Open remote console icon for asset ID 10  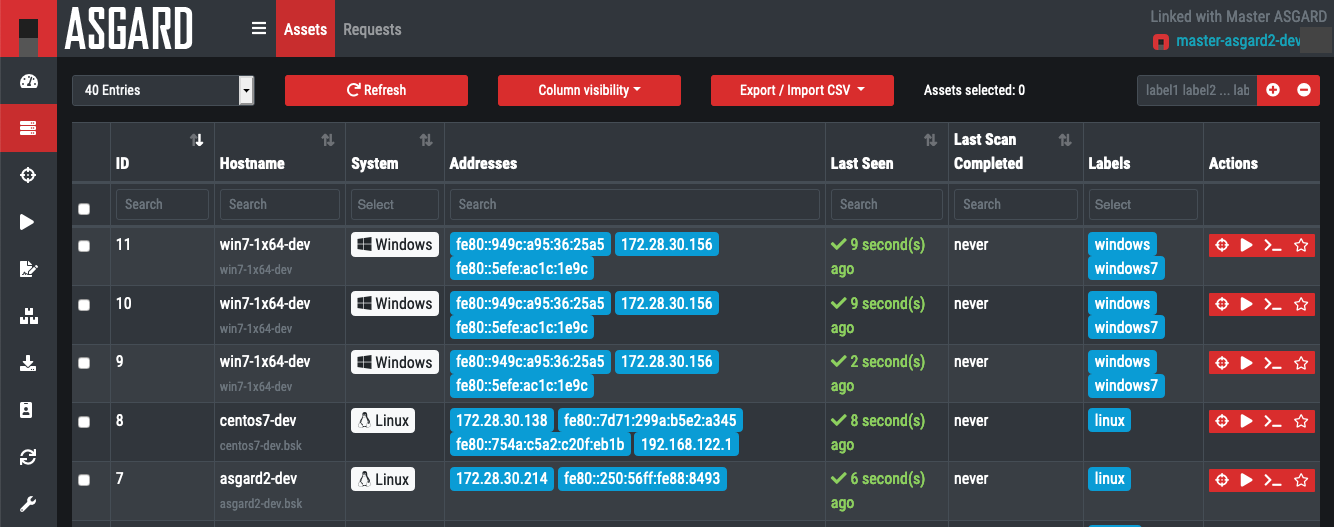point(1273,304)
